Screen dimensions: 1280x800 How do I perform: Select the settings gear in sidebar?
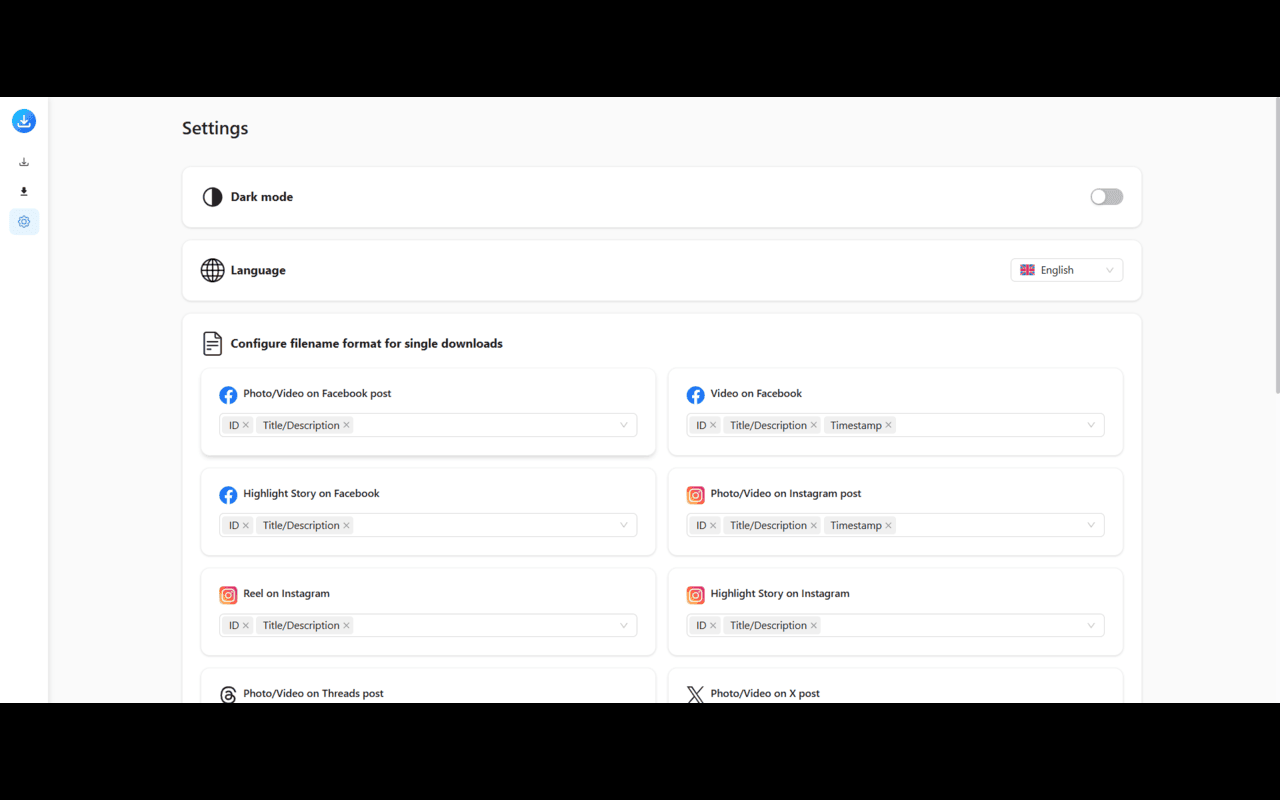24,222
